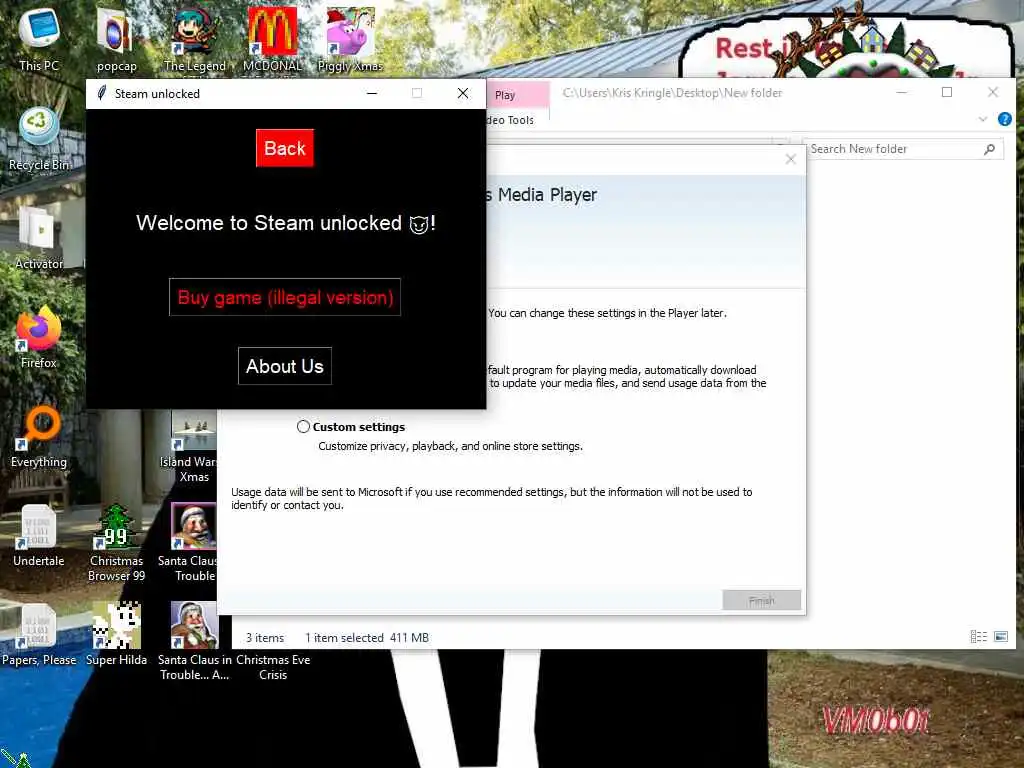The image size is (1024, 768).
Task: Click the '3 items' status bar text
Action: tap(264, 637)
